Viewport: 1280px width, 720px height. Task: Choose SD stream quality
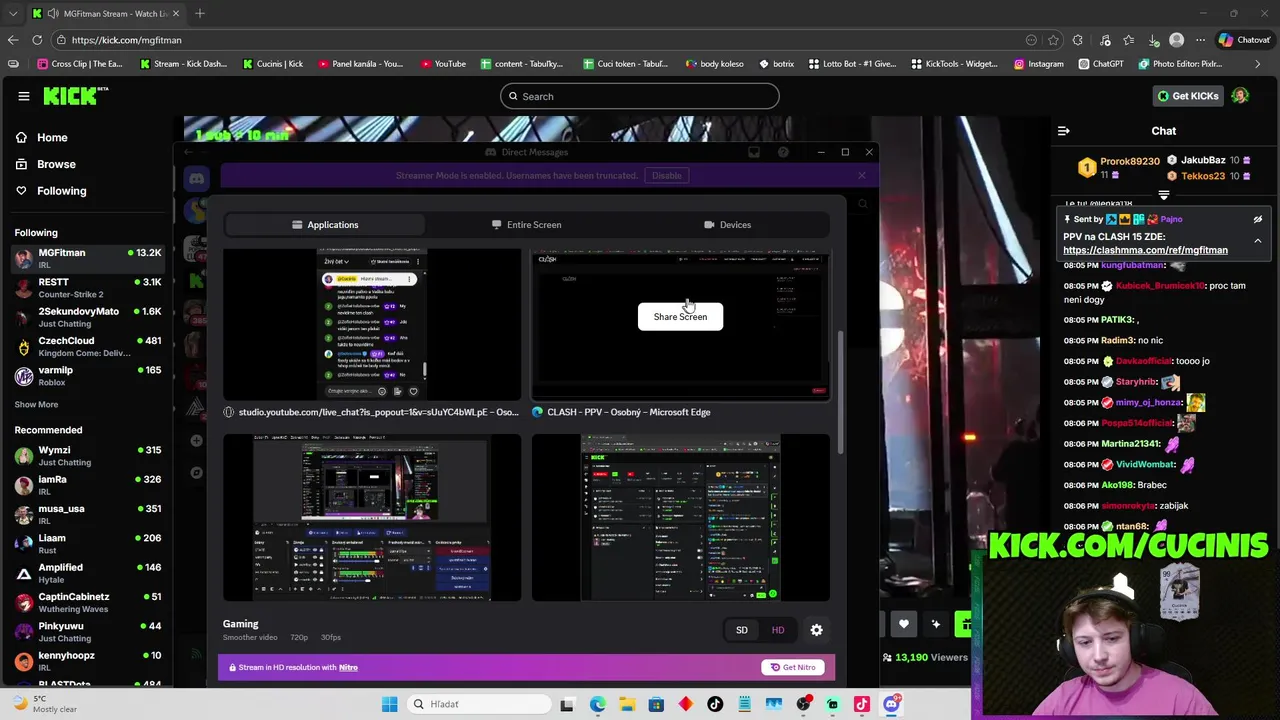tap(742, 630)
